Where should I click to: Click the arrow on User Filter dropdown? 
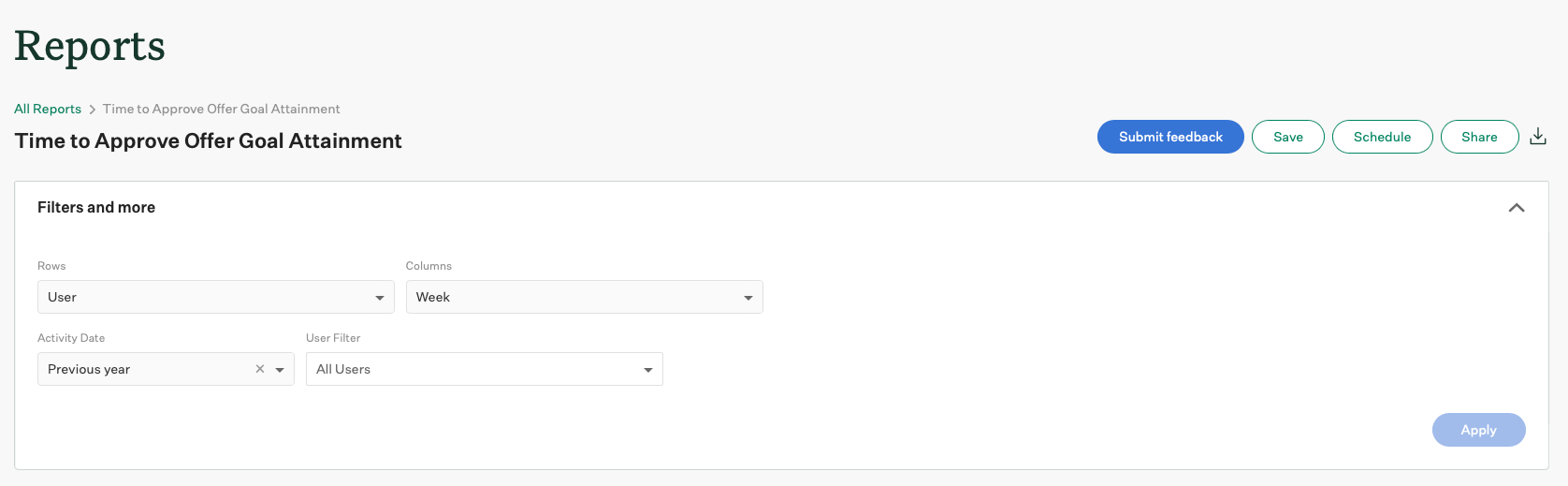point(648,370)
